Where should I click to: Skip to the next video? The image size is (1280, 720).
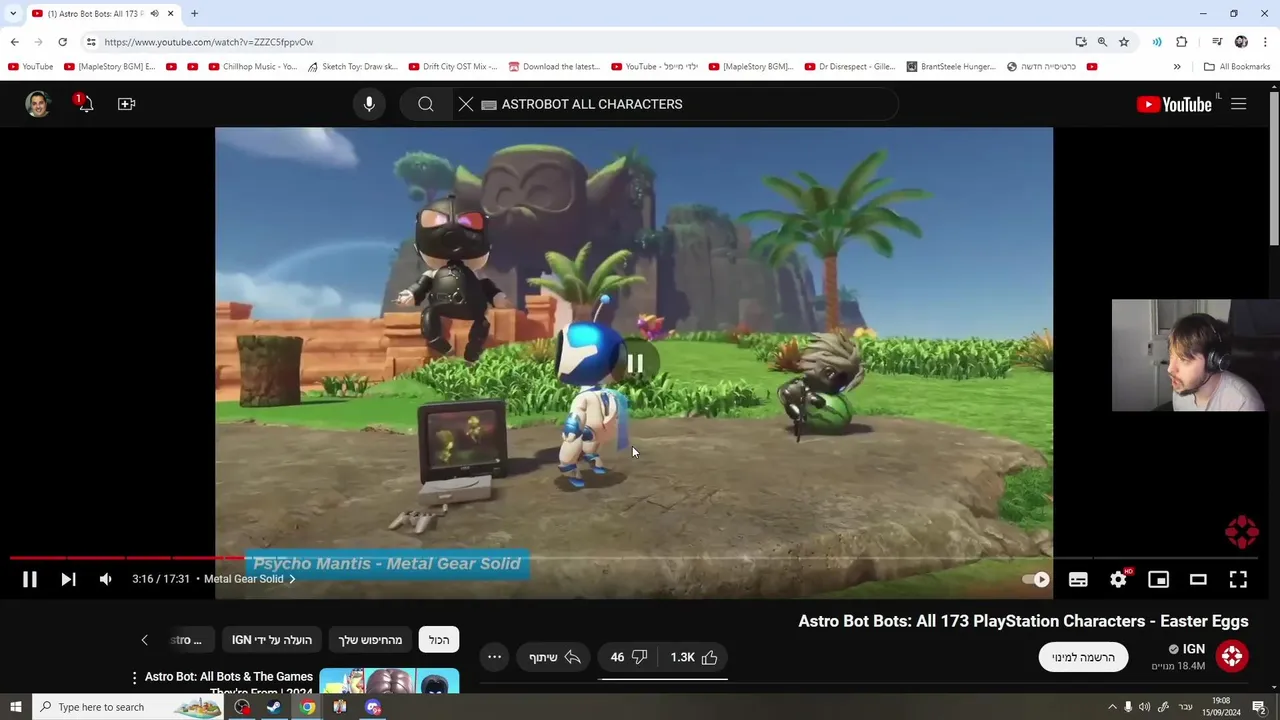[68, 579]
